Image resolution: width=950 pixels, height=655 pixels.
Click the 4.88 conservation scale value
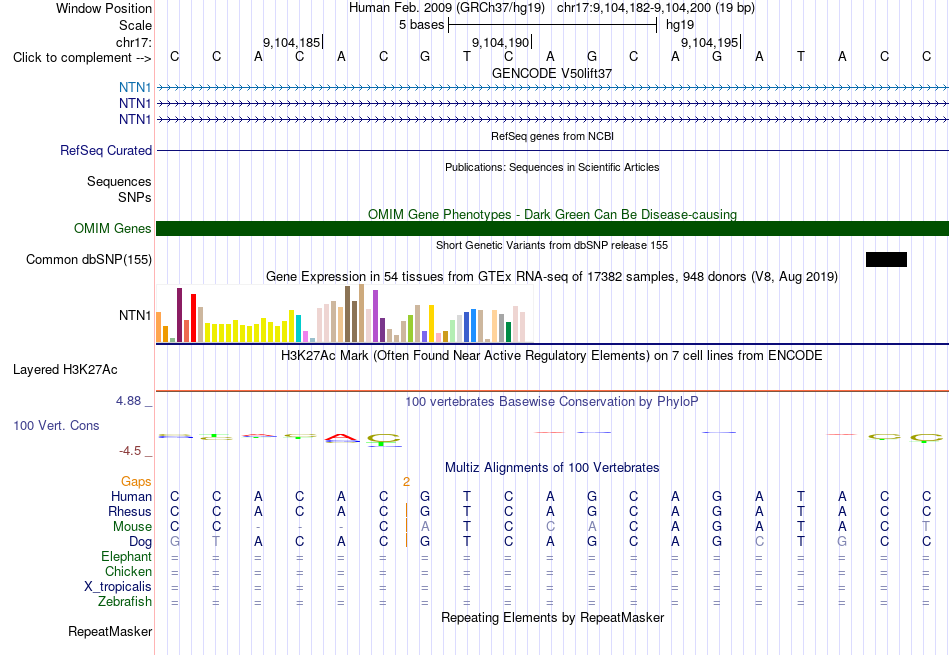pos(128,401)
